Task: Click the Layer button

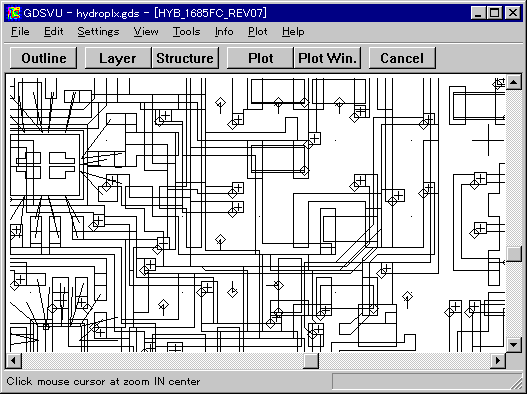Action: pyautogui.click(x=118, y=58)
